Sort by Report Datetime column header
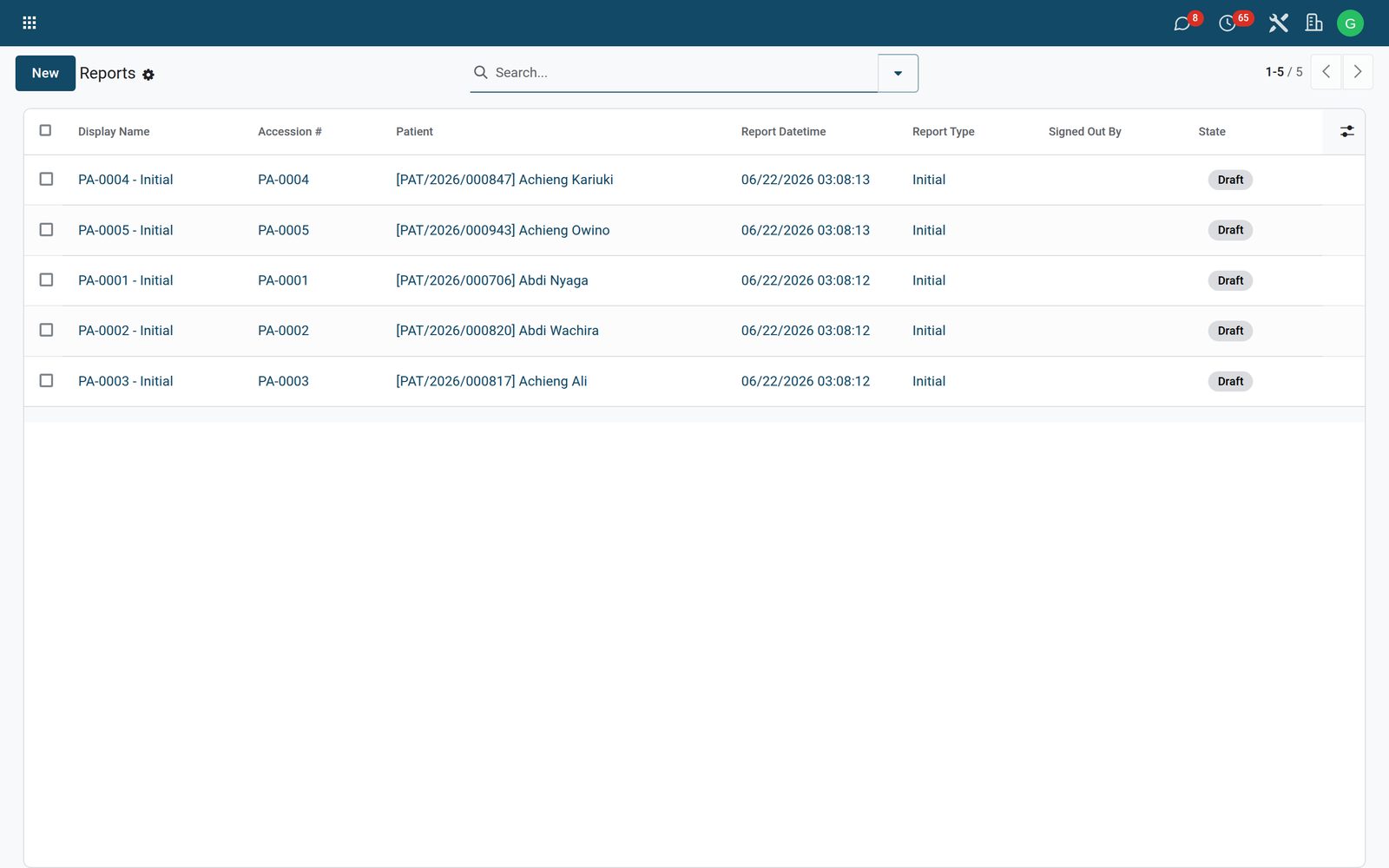The image size is (1389, 868). (x=783, y=132)
